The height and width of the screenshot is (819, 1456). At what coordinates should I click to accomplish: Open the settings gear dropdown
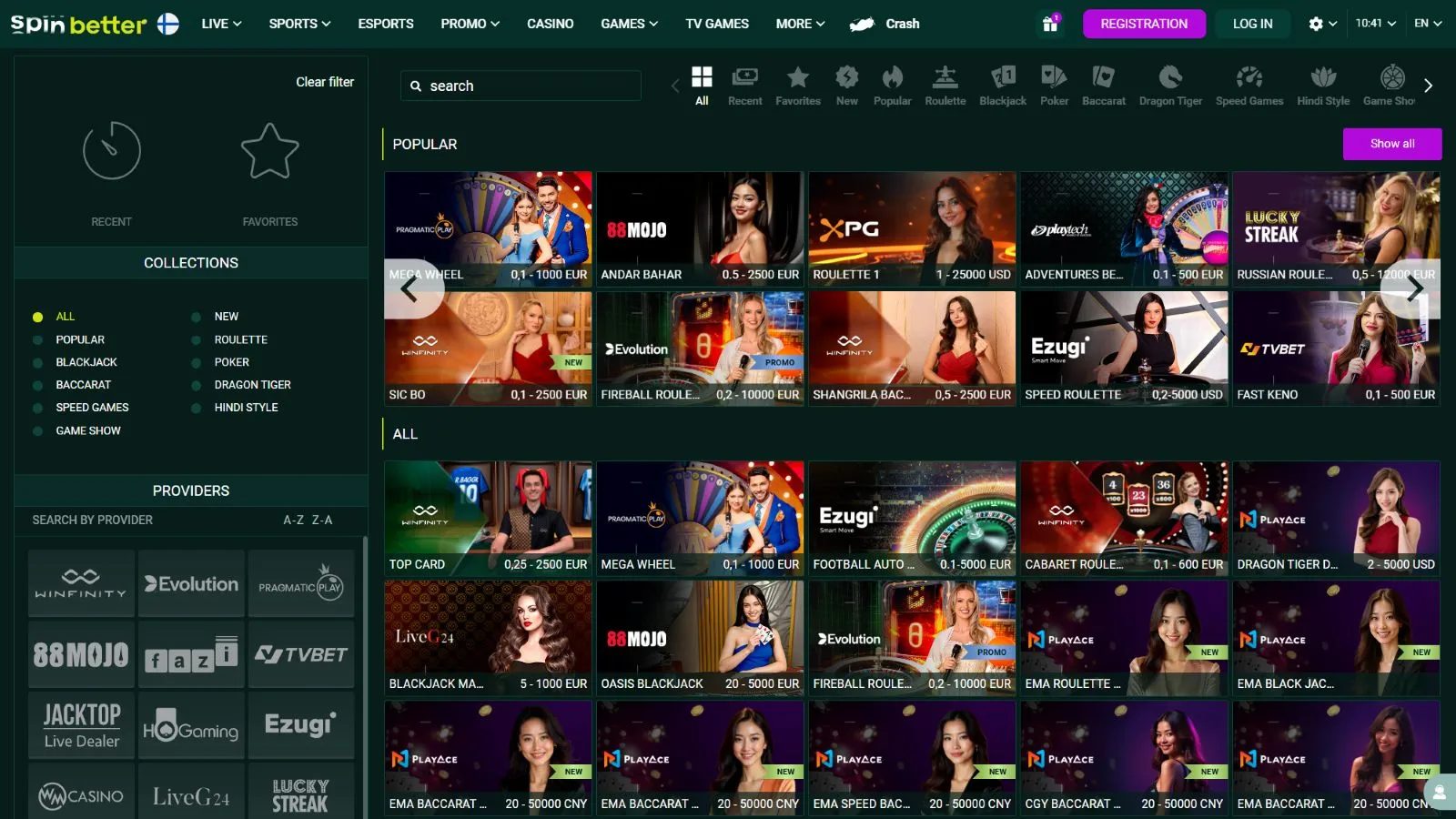click(x=1322, y=24)
